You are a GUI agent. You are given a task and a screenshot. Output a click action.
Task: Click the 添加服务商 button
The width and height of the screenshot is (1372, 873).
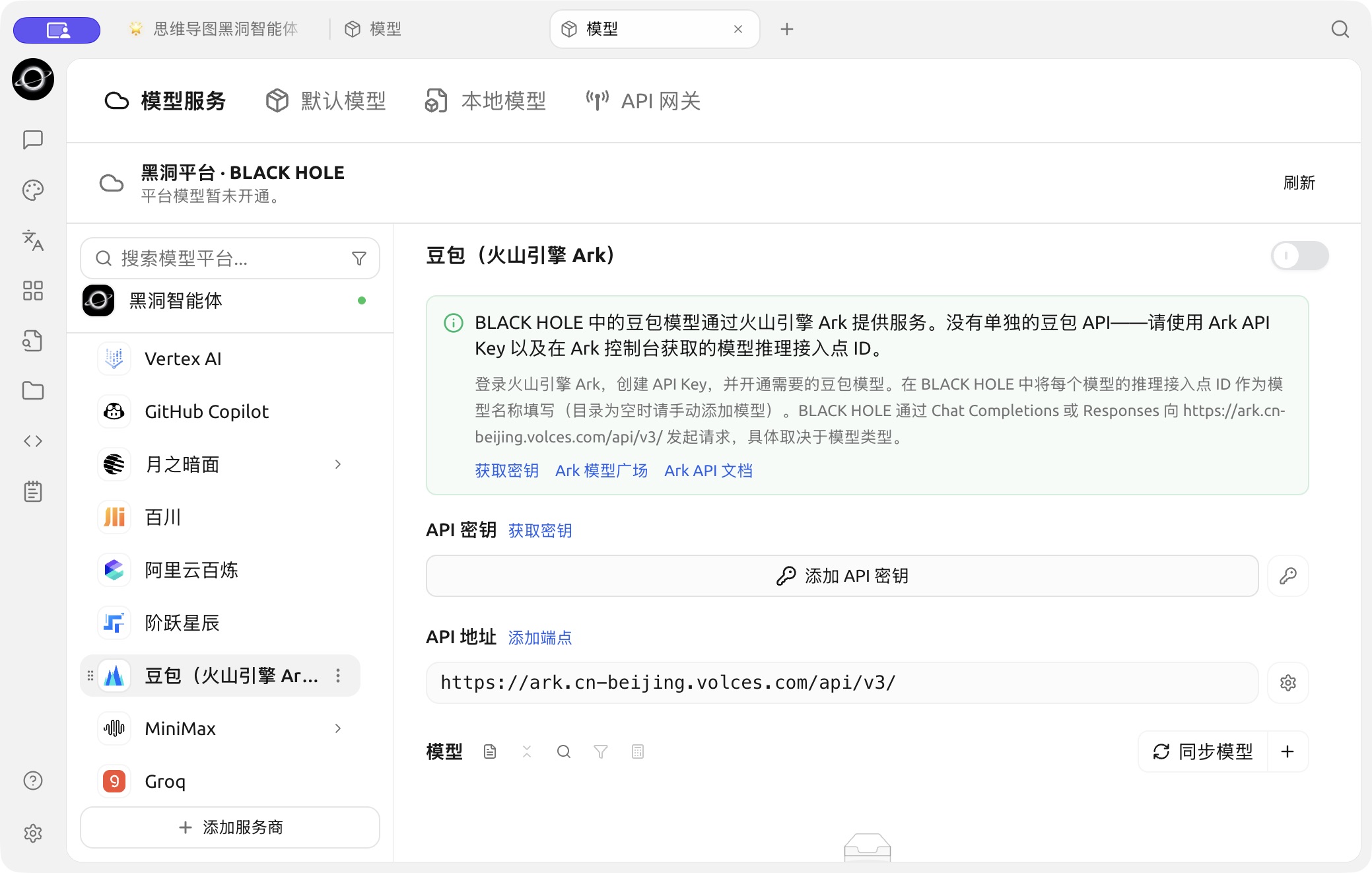pyautogui.click(x=230, y=827)
